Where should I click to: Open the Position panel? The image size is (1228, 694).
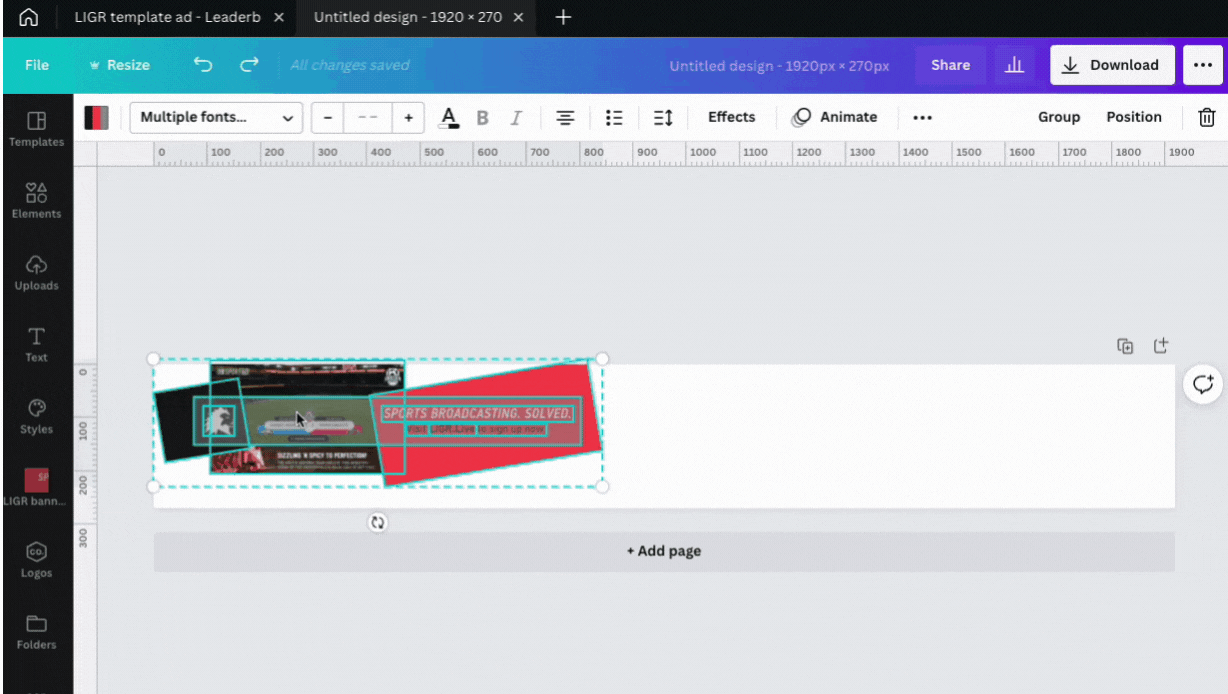point(1134,117)
